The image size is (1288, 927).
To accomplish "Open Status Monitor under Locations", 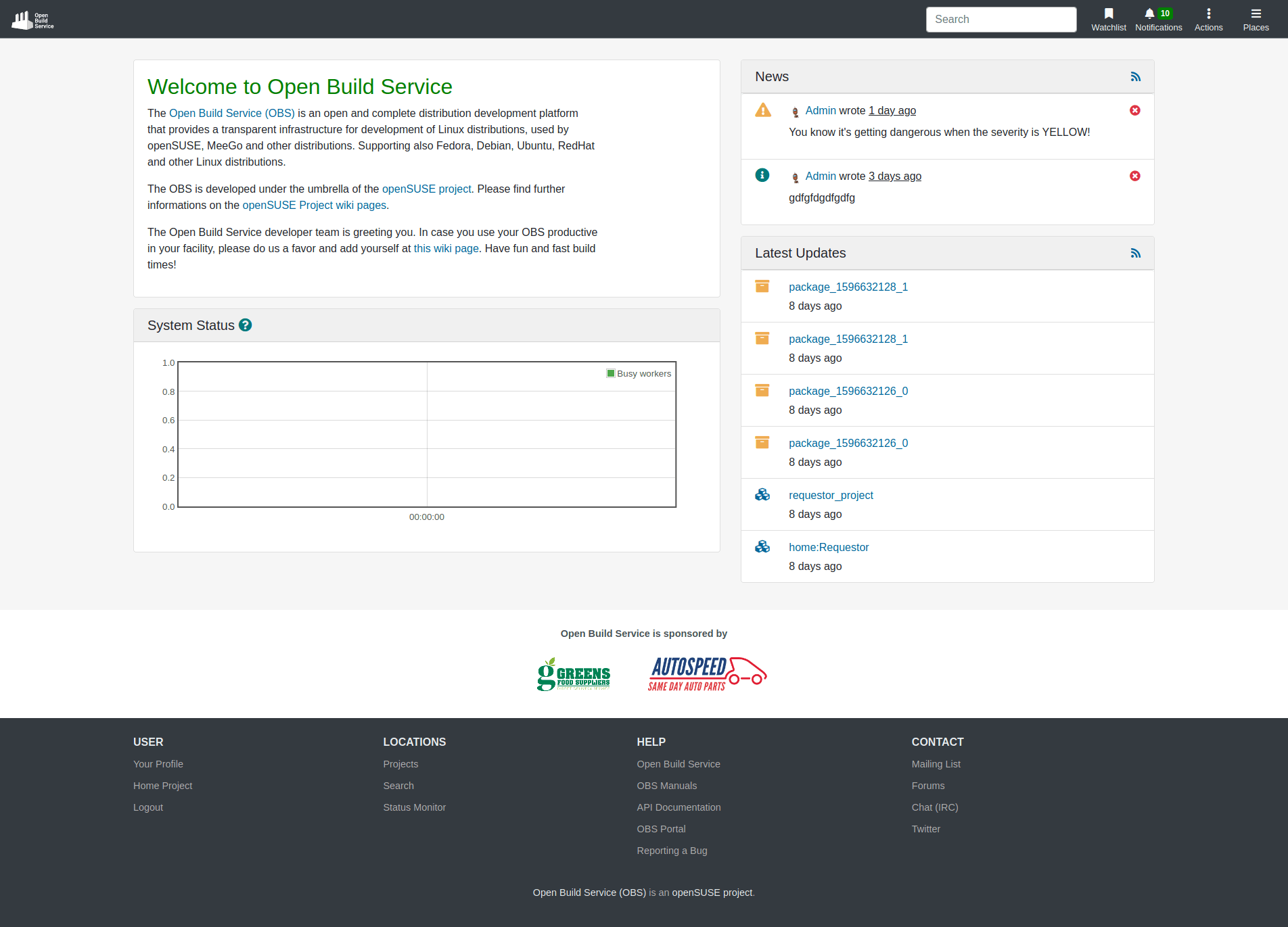I will coord(414,807).
